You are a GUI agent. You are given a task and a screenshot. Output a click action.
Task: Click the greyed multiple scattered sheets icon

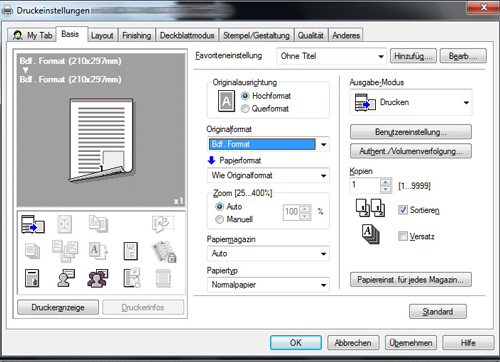tap(65, 251)
